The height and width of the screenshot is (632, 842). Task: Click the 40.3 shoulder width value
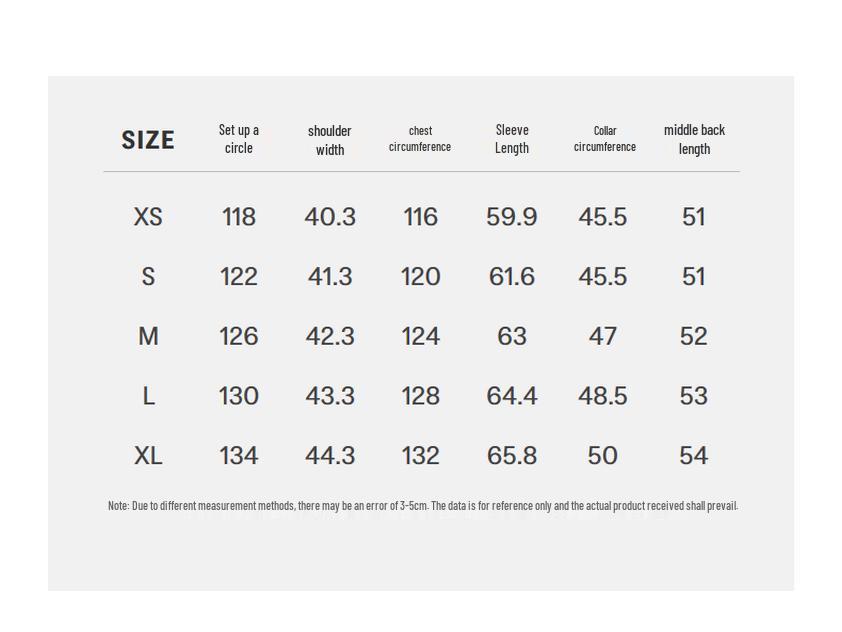[x=330, y=217]
